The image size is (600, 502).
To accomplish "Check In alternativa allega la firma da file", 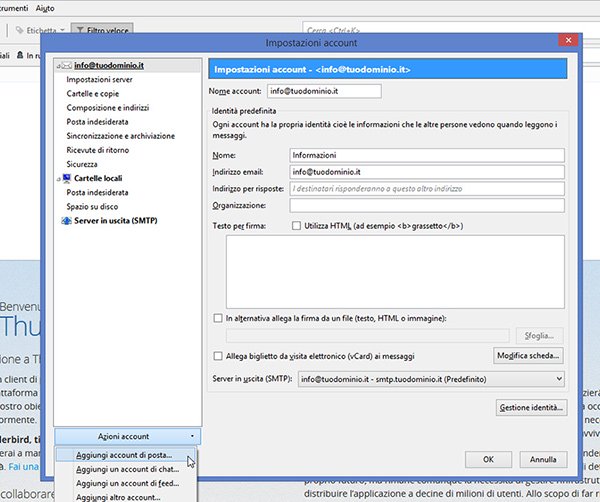I will coord(218,318).
